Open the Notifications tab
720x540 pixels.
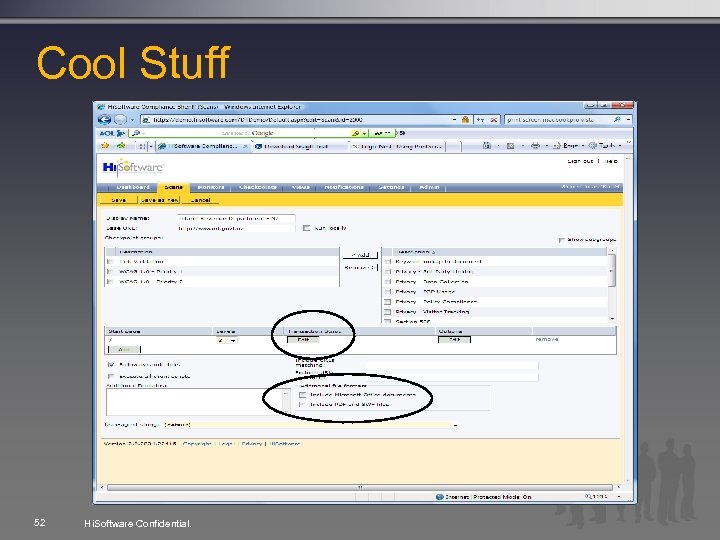tap(344, 187)
